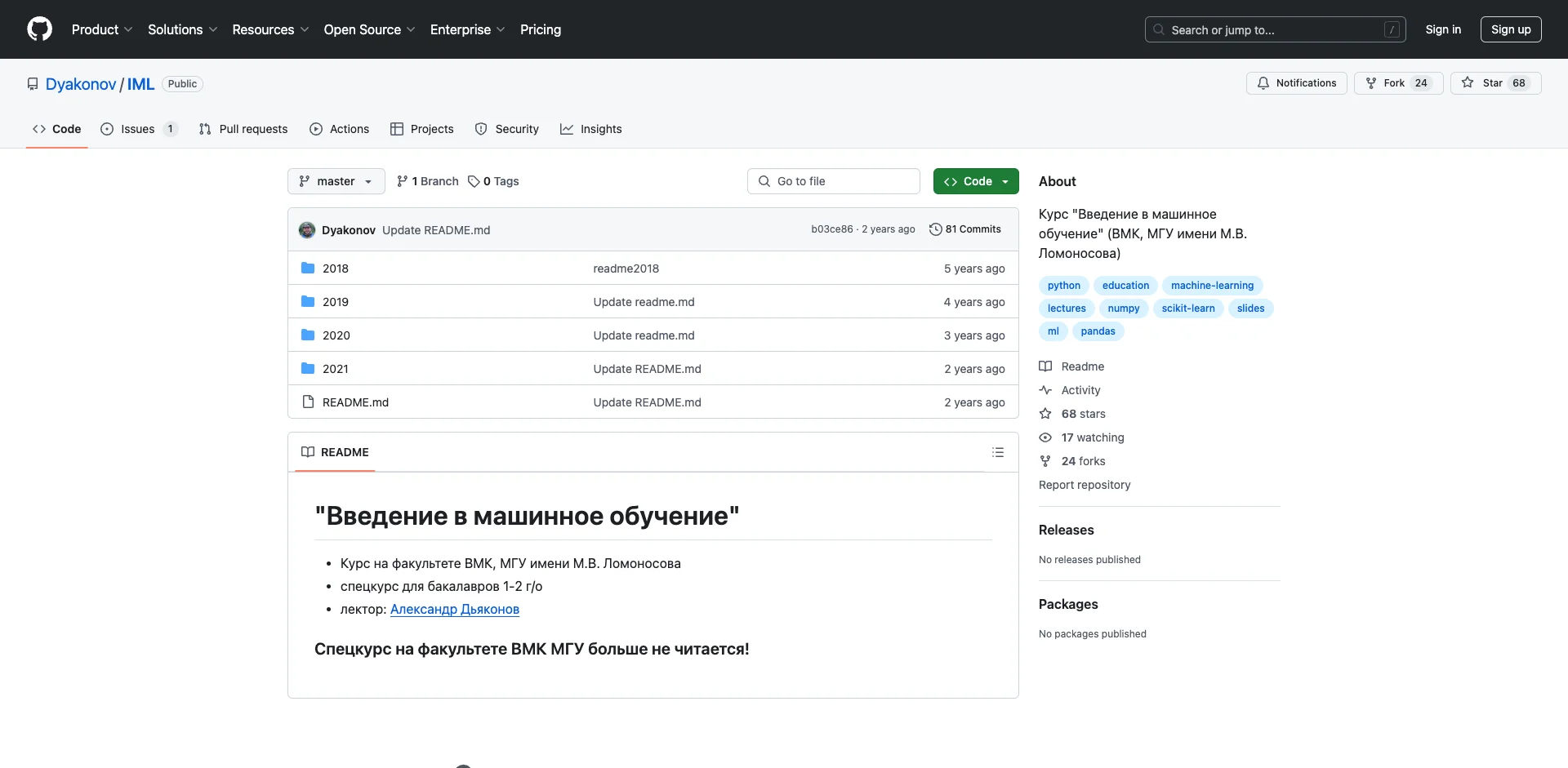Star this repository

1495,83
